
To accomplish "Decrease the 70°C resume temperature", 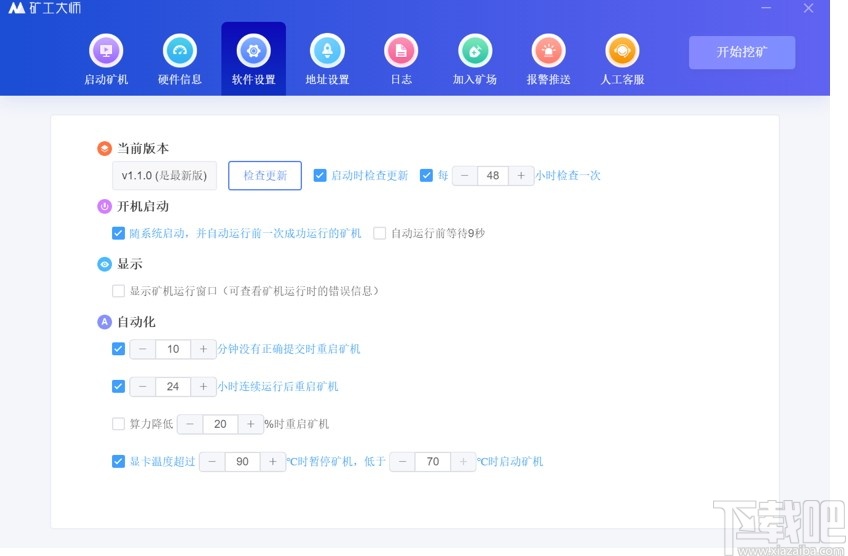I will [402, 461].
